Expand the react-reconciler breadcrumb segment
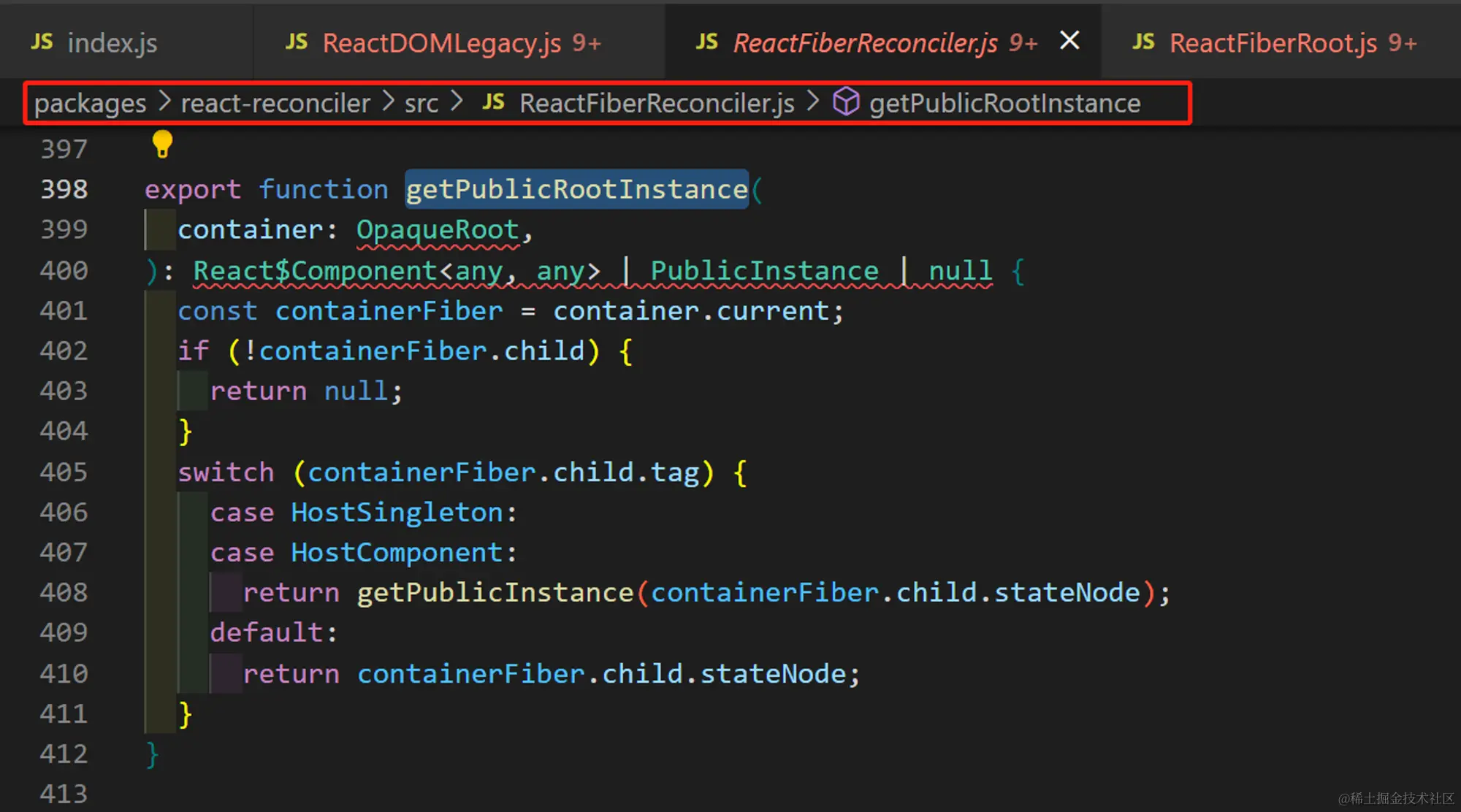Image resolution: width=1461 pixels, height=812 pixels. tap(275, 103)
